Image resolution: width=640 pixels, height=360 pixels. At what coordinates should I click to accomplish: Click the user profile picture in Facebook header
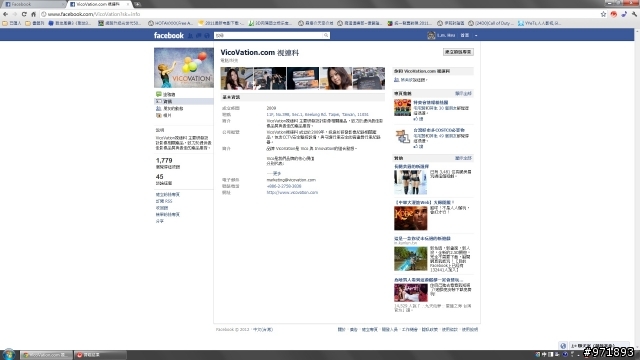(431, 36)
